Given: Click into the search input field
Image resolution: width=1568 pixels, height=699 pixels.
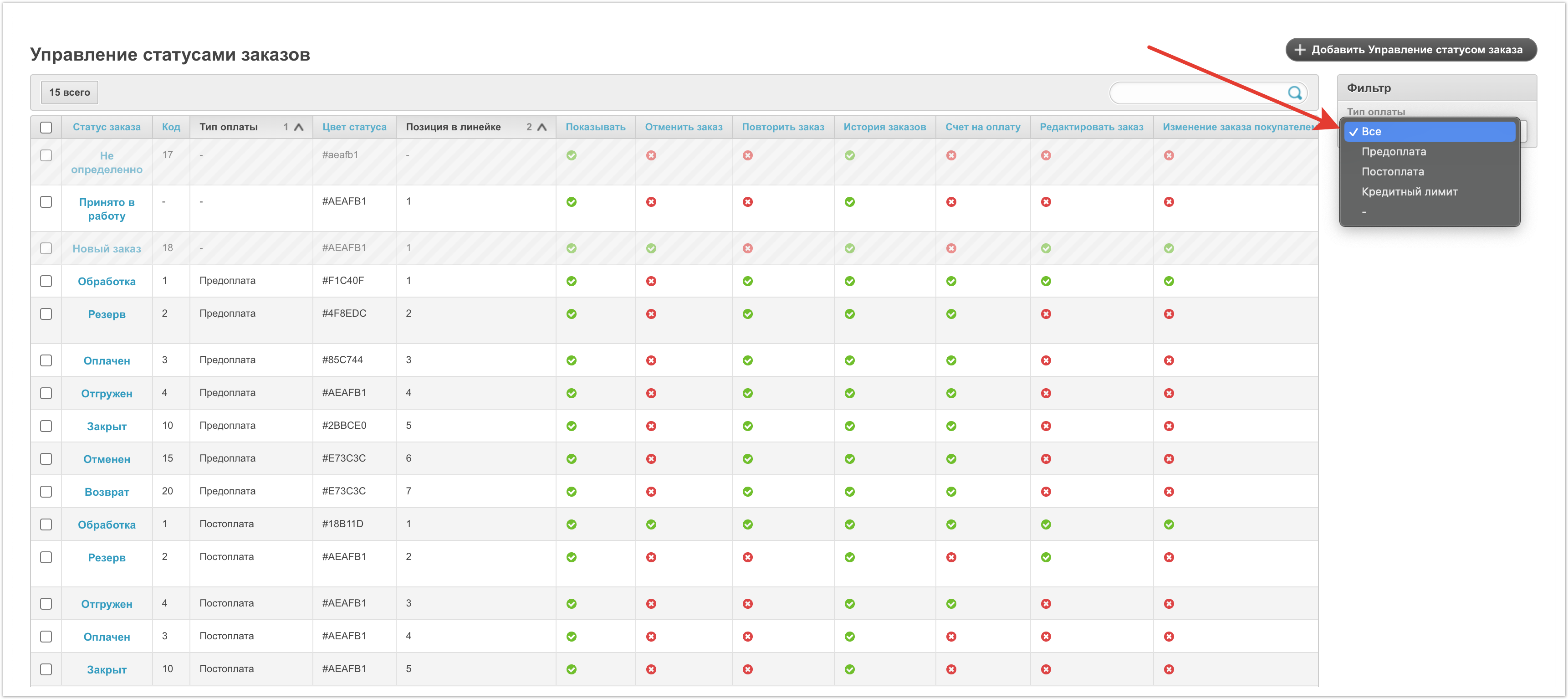Looking at the screenshot, I should point(1196,93).
